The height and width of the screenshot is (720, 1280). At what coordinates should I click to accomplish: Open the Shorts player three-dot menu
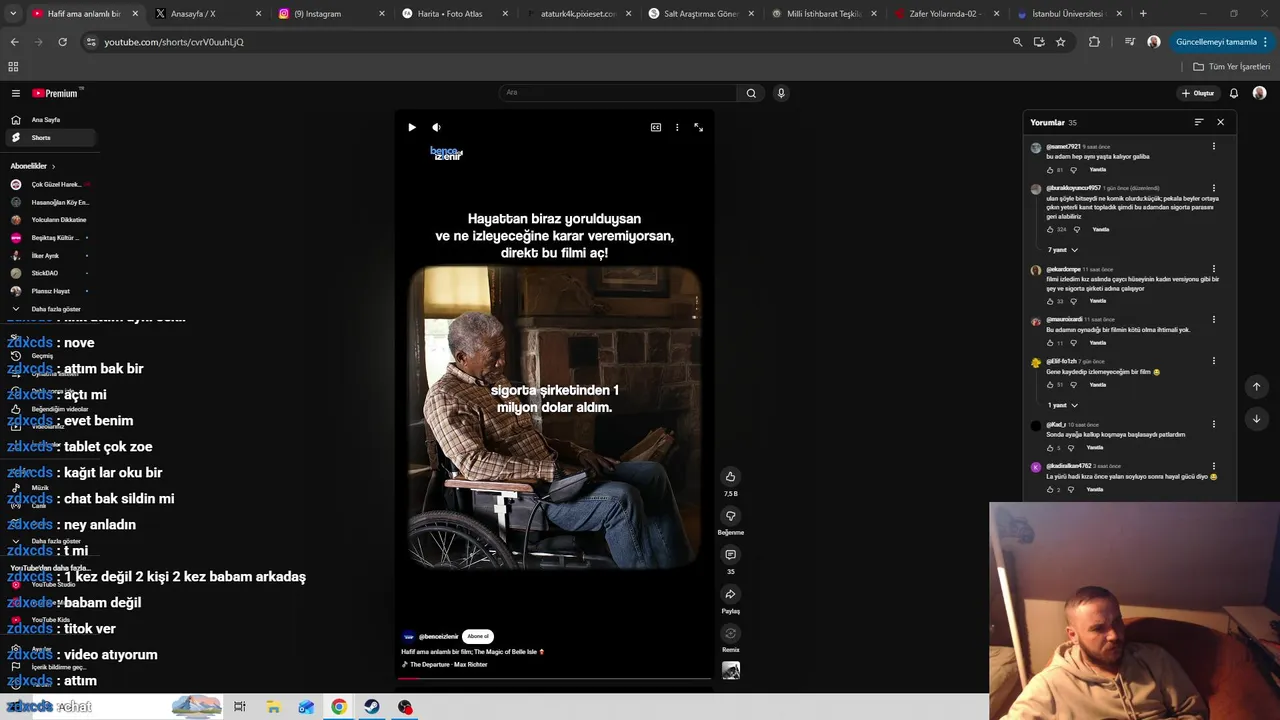pyautogui.click(x=677, y=127)
